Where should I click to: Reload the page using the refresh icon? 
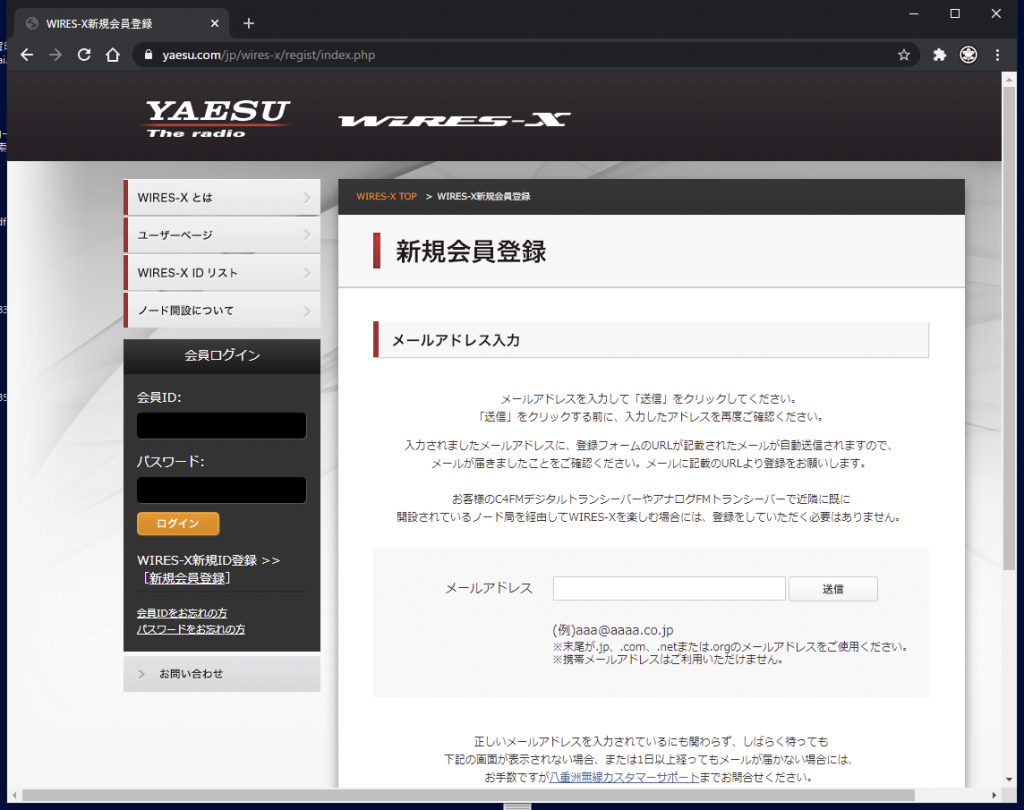(x=83, y=55)
